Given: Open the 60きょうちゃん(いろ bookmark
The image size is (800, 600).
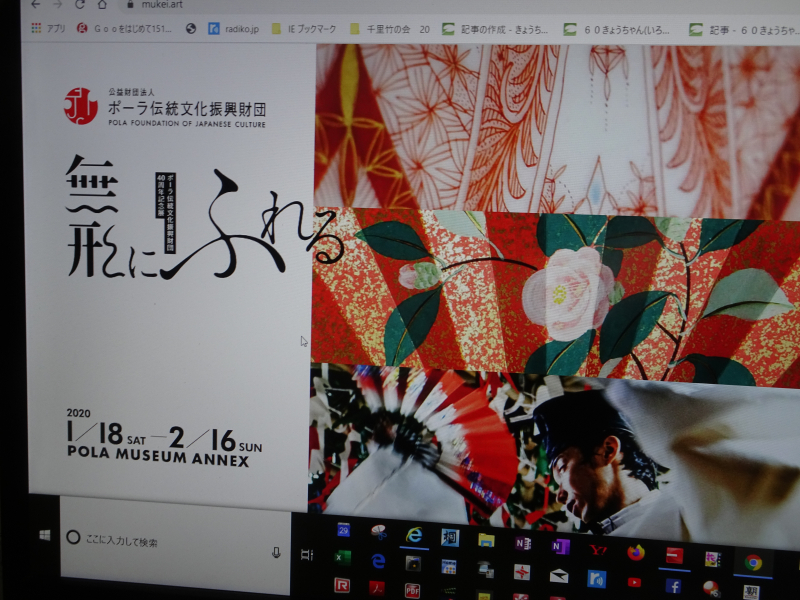Looking at the screenshot, I should (617, 30).
